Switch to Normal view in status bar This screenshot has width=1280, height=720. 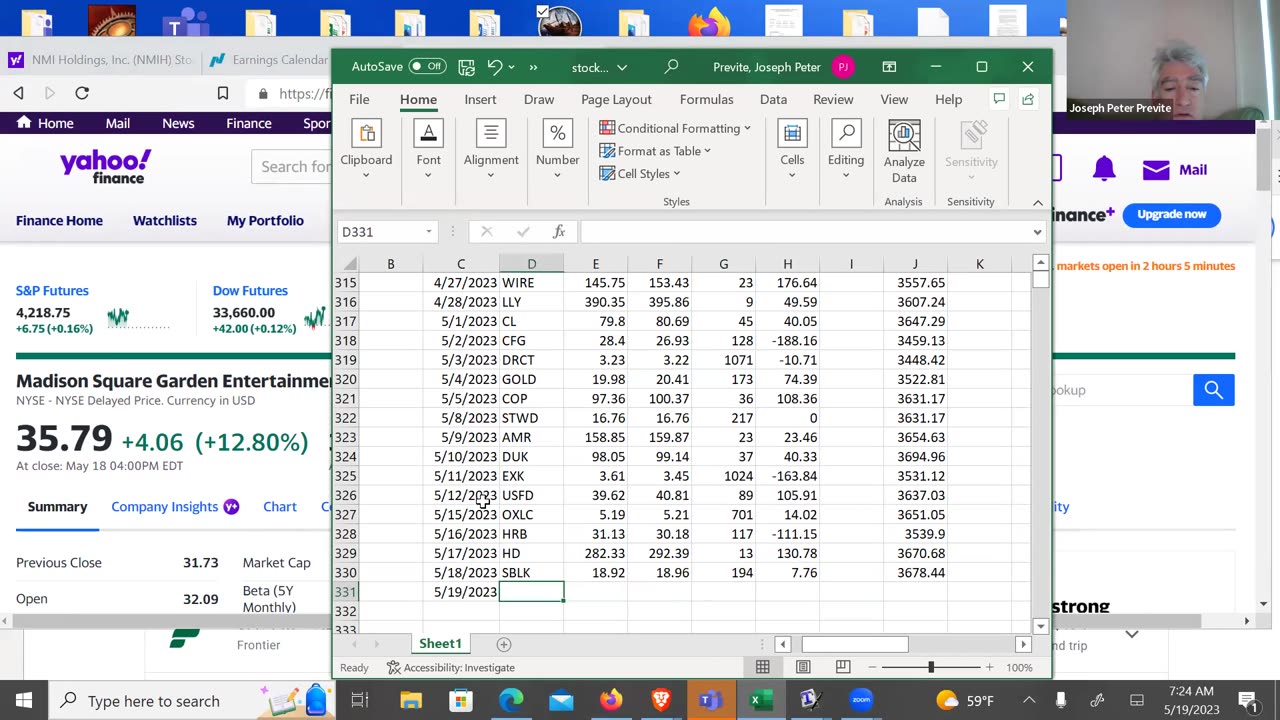coord(763,668)
